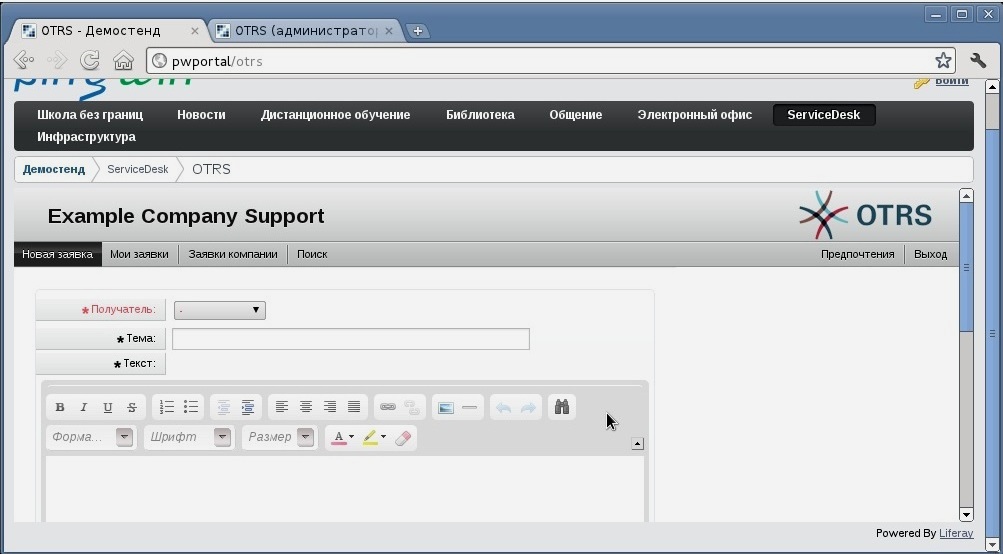Screen dimensions: 1003x554
Task: Bookmark this page with the star
Action: click(x=943, y=61)
